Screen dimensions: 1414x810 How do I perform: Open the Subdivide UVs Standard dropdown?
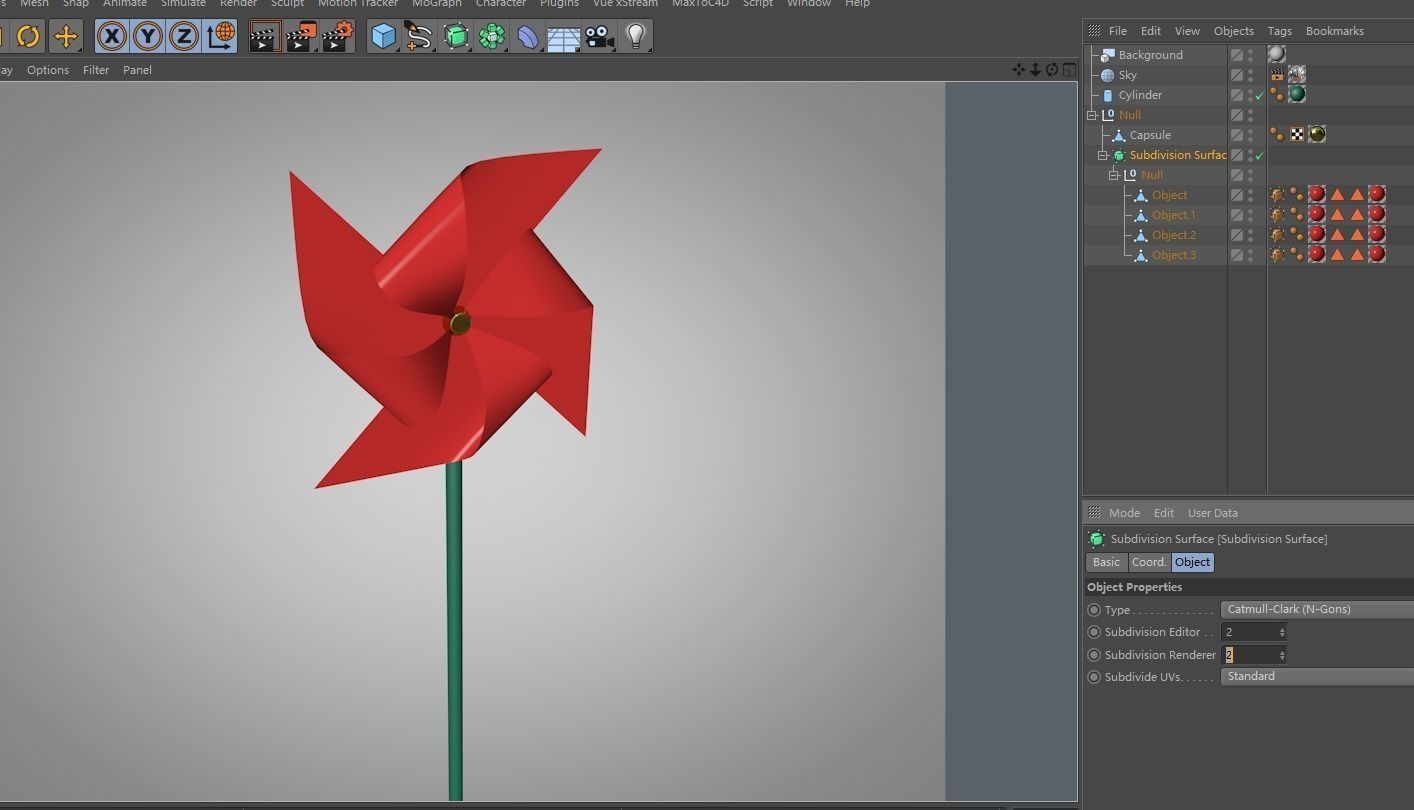[1317, 676]
